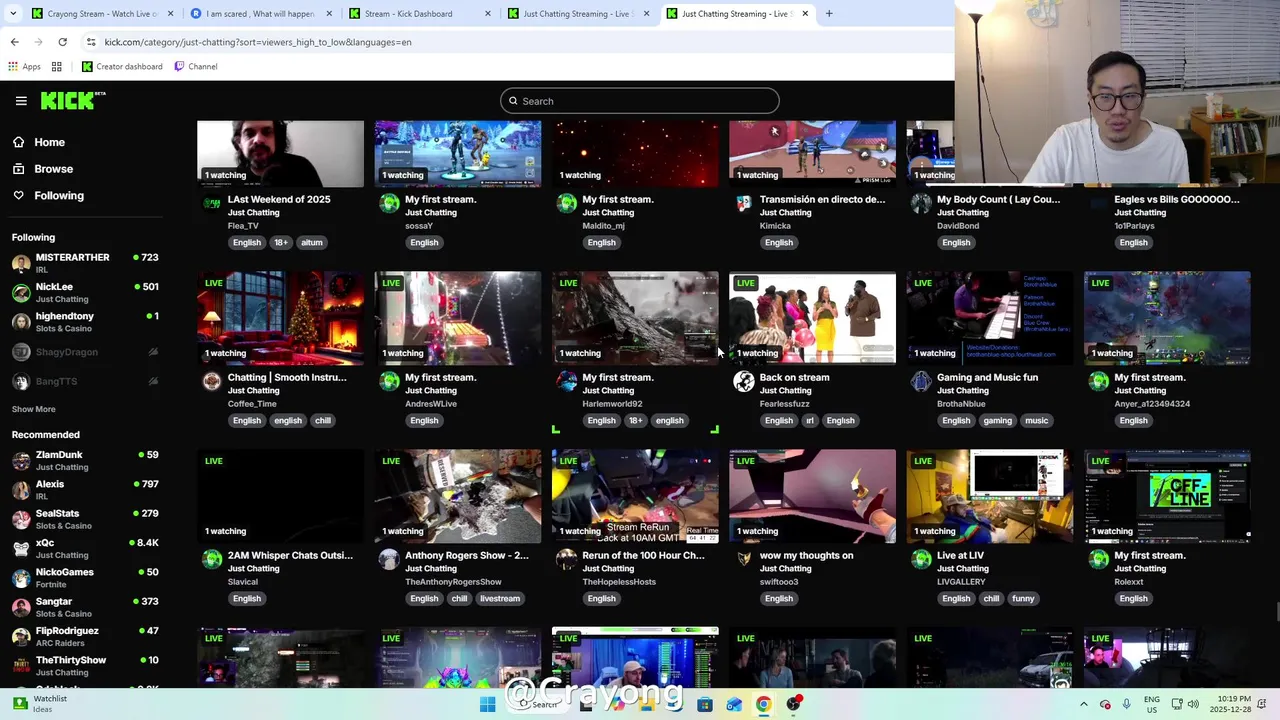1280x720 pixels.
Task: Switch to the fourth tab, Just Chatting Streaming
Action: 578,14
